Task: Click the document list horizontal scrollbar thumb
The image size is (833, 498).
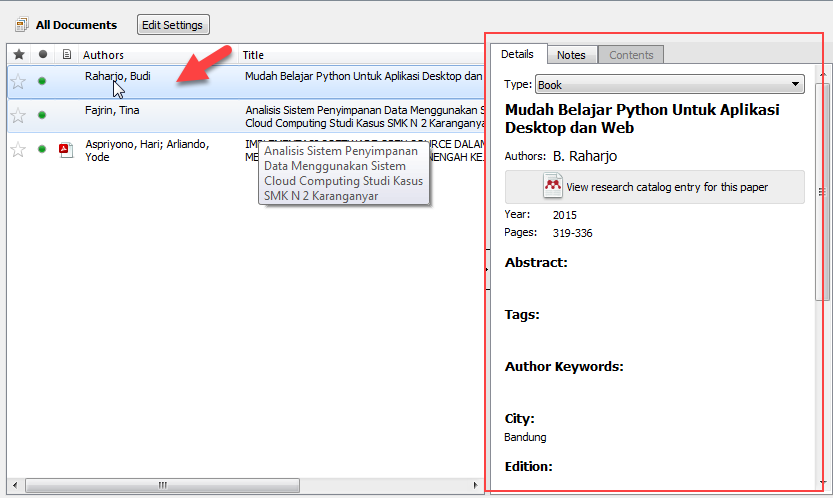Action: [x=162, y=486]
